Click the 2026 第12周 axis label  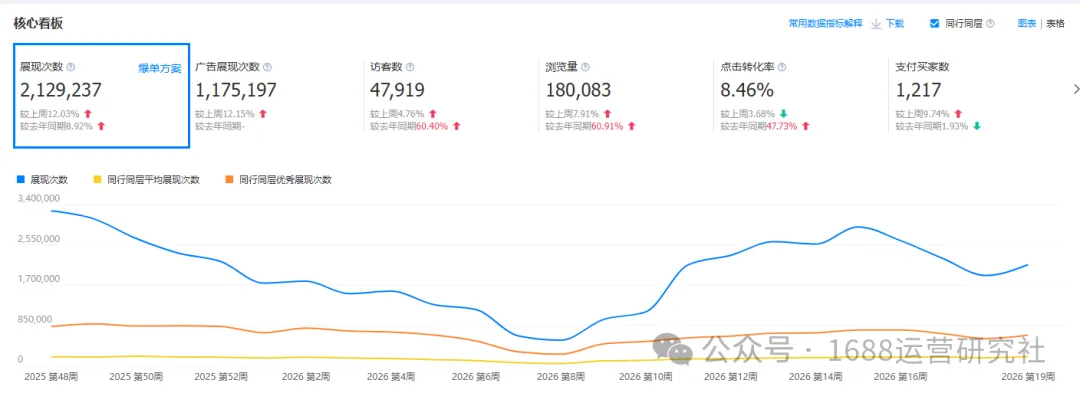click(x=731, y=376)
